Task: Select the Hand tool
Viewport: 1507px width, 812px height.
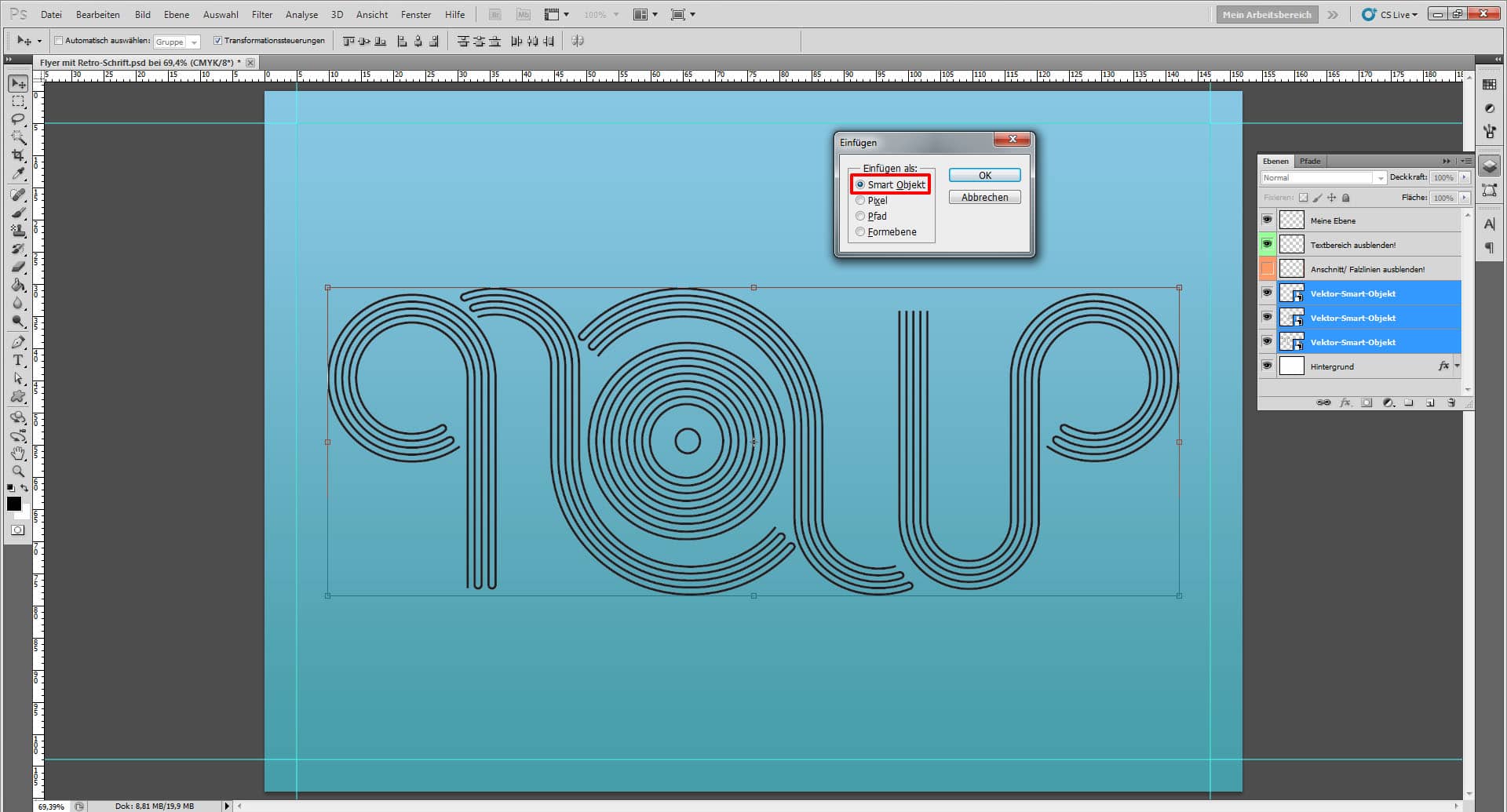Action: [18, 453]
